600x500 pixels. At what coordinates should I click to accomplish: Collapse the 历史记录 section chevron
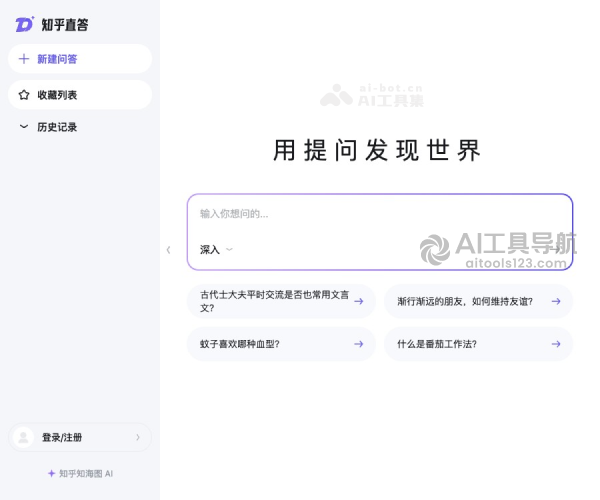point(24,127)
